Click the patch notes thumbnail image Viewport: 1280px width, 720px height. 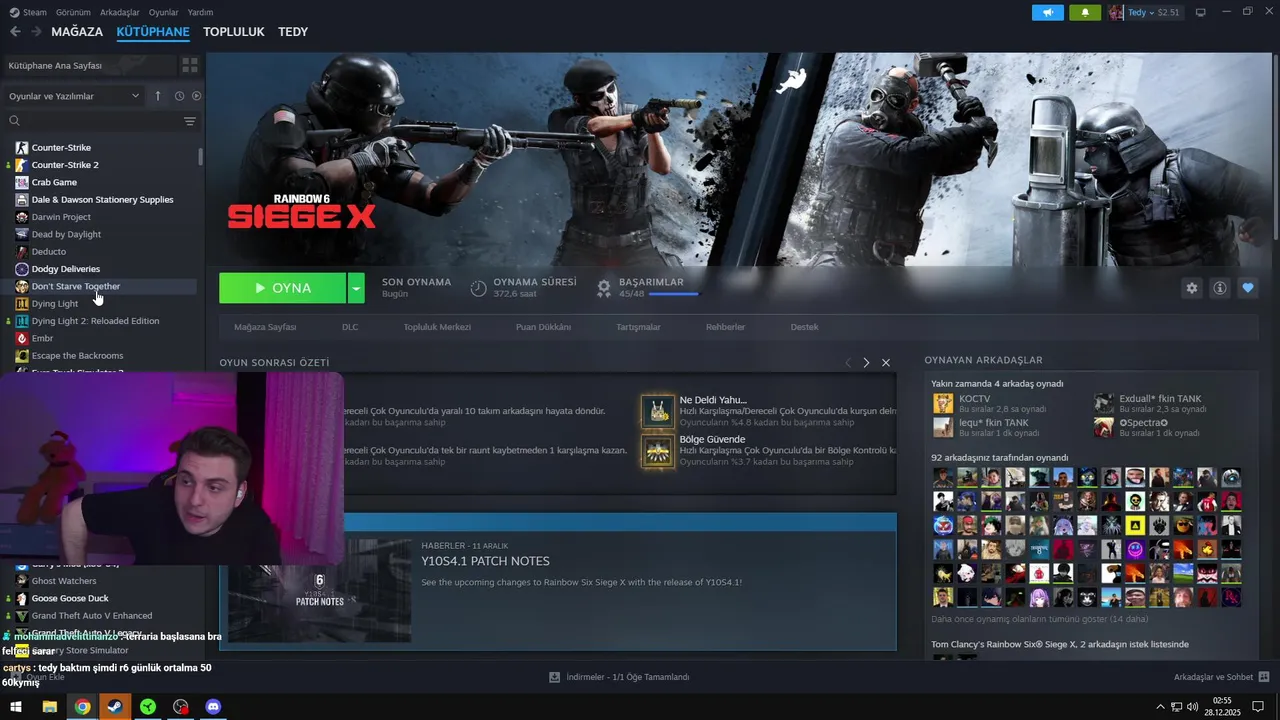[x=319, y=590]
